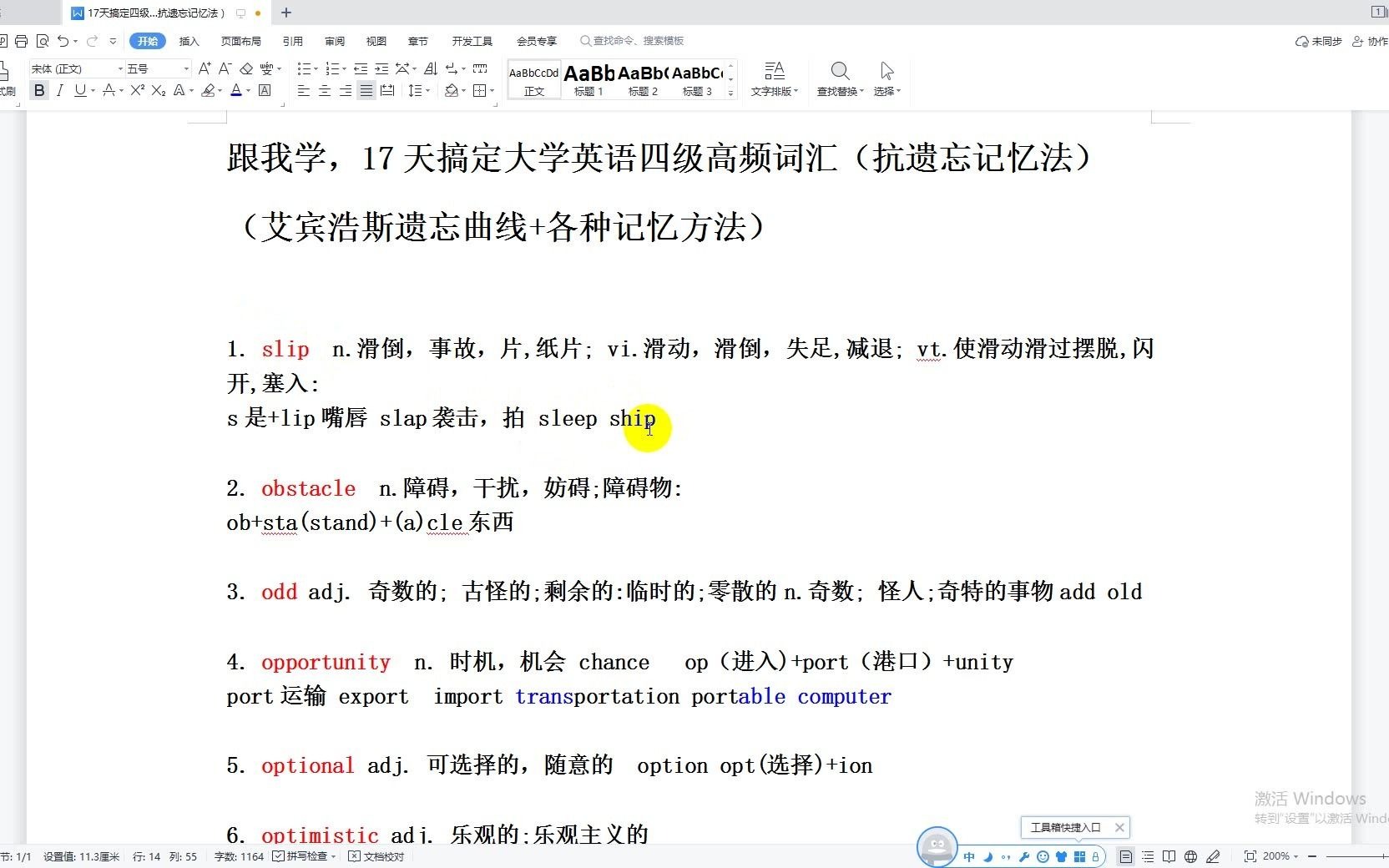Screen dimensions: 1389x868
Task: Open the 视图 (View) tab
Action: (376, 41)
